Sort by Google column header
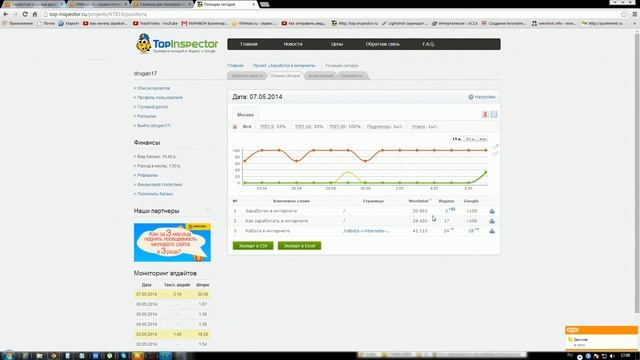The image size is (640, 360). pyautogui.click(x=471, y=201)
